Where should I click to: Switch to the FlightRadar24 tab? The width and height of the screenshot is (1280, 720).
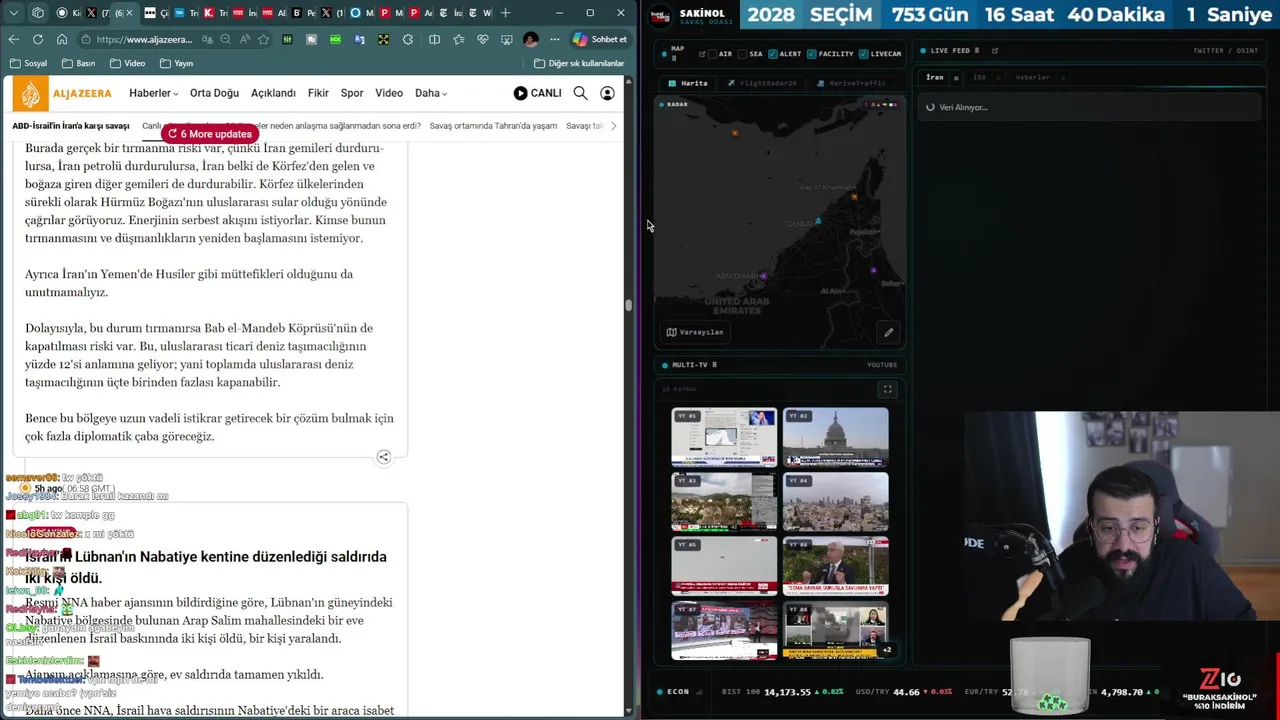(762, 83)
